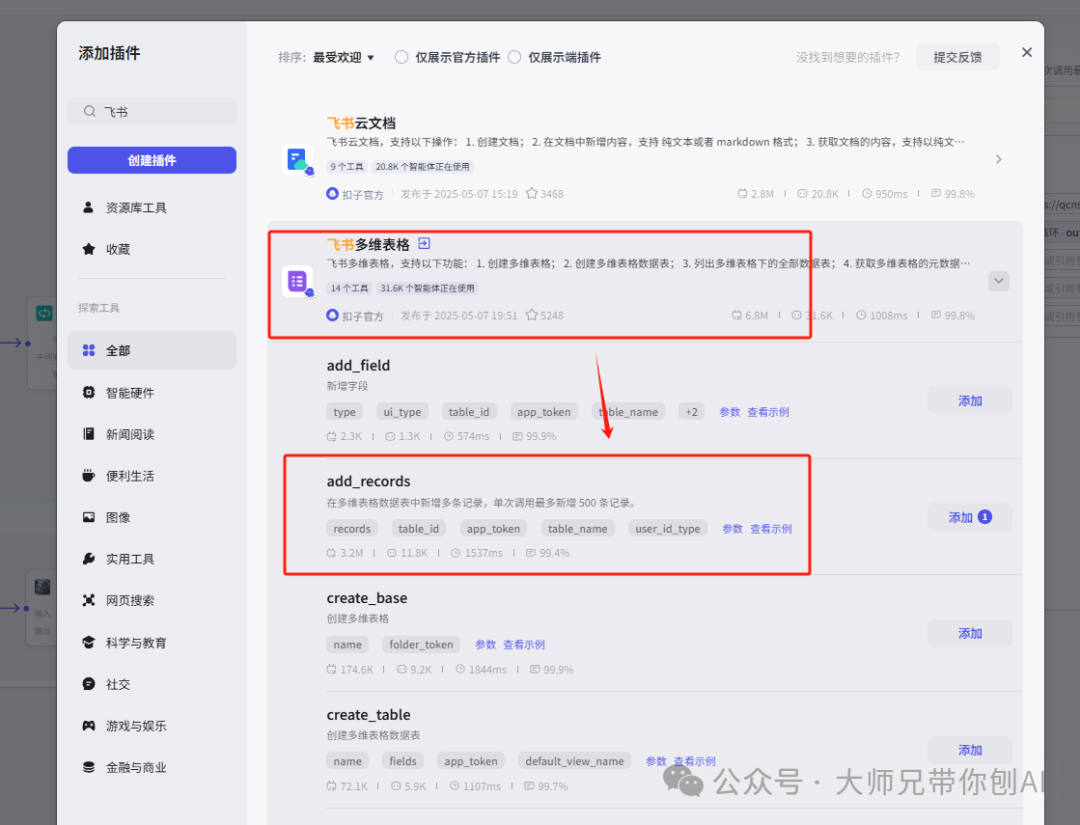Click the 游戏与娱乐 gamepad icon
This screenshot has height=825, width=1080.
[x=88, y=725]
